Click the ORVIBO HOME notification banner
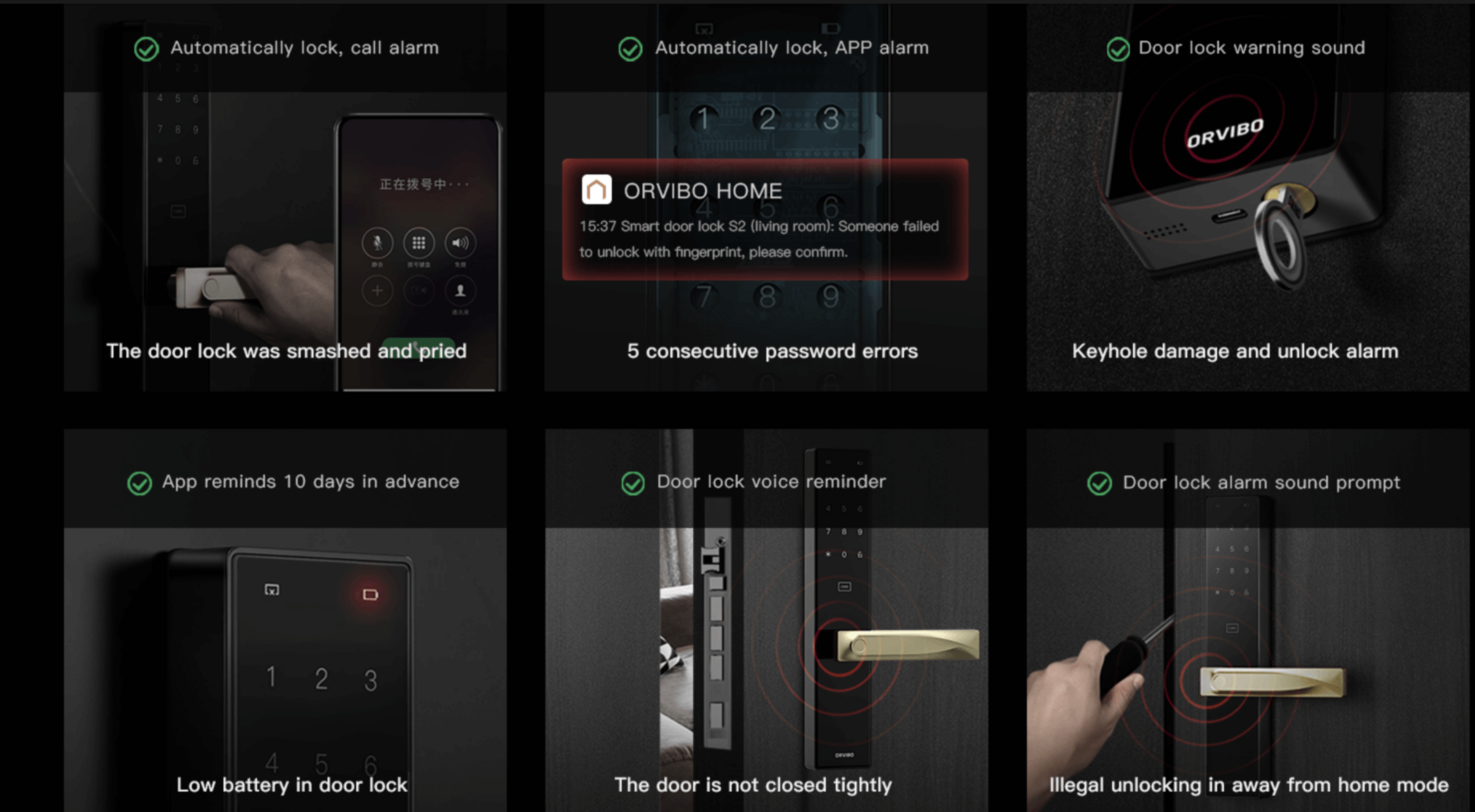 (x=765, y=220)
